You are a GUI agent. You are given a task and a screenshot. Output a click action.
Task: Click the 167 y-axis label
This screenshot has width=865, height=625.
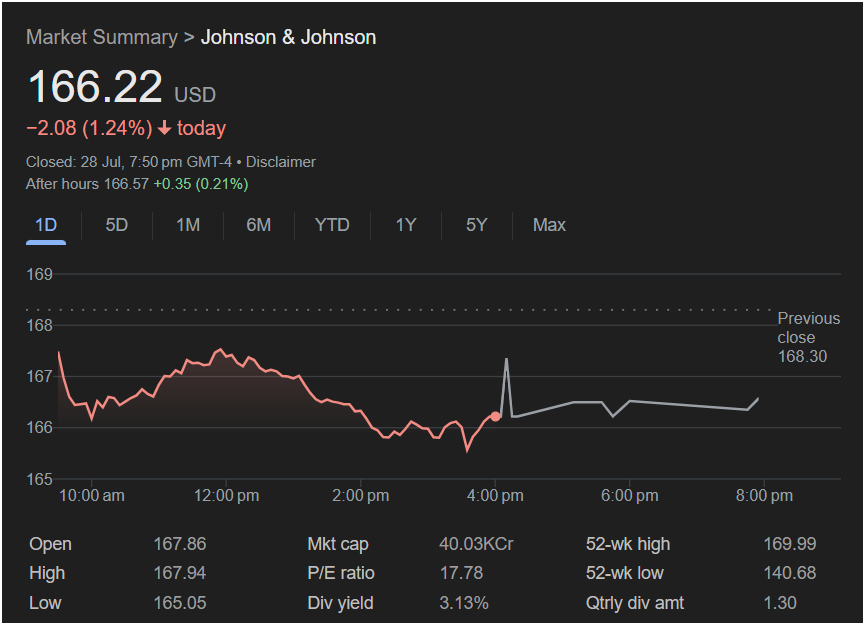[40, 377]
